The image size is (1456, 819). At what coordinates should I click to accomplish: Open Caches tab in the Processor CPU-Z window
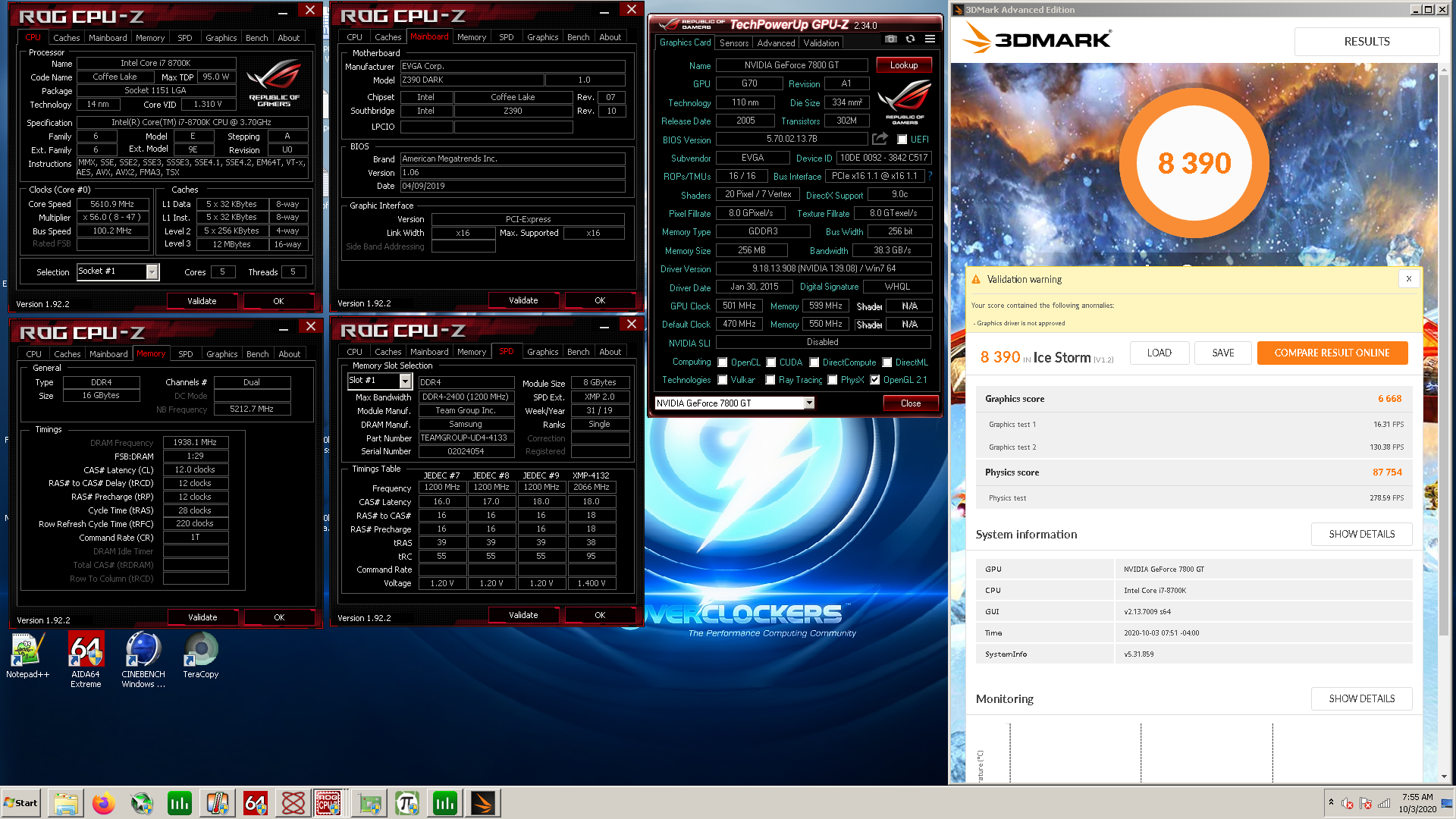(x=67, y=38)
